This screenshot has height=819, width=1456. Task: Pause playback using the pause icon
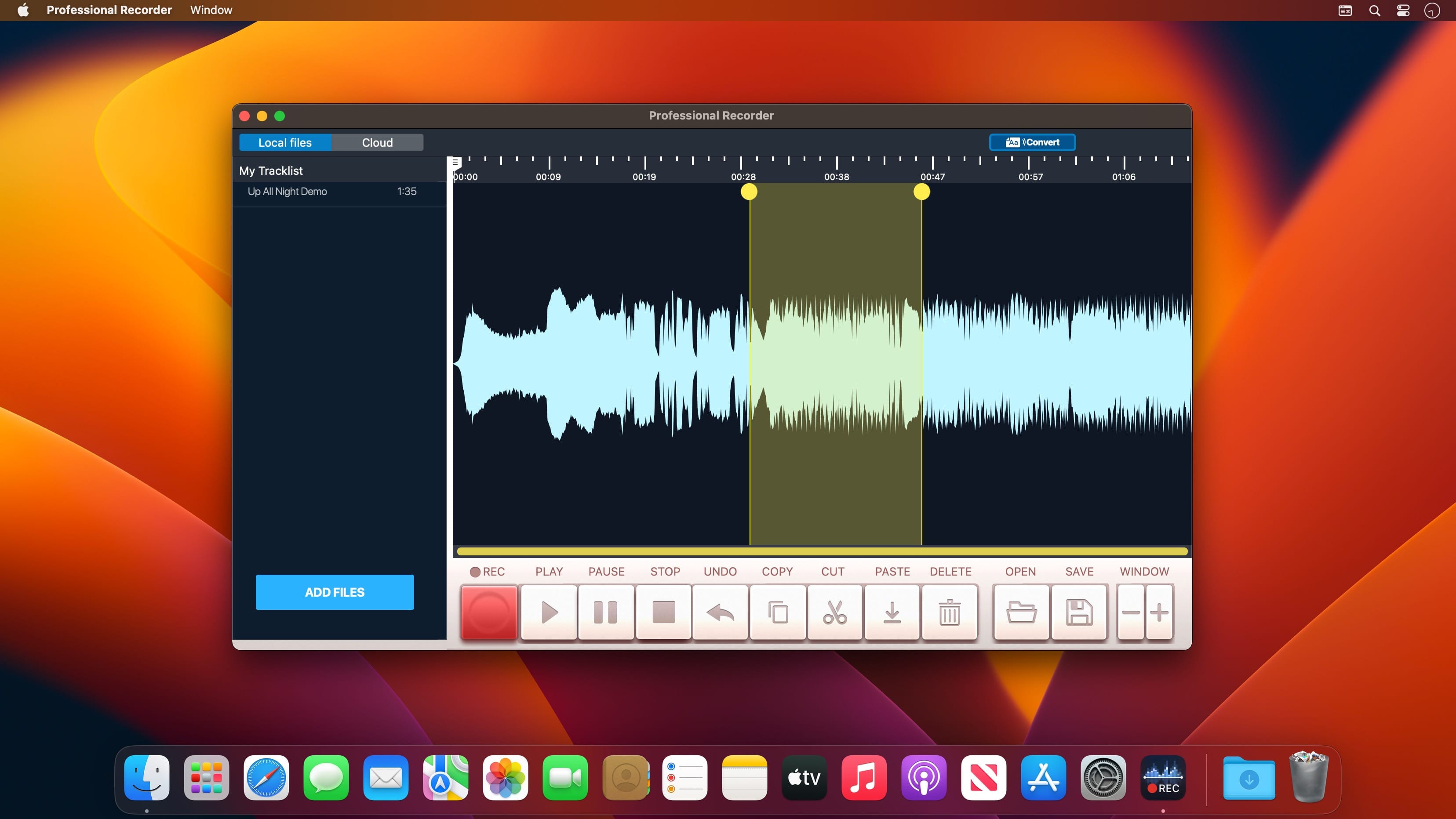coord(606,612)
